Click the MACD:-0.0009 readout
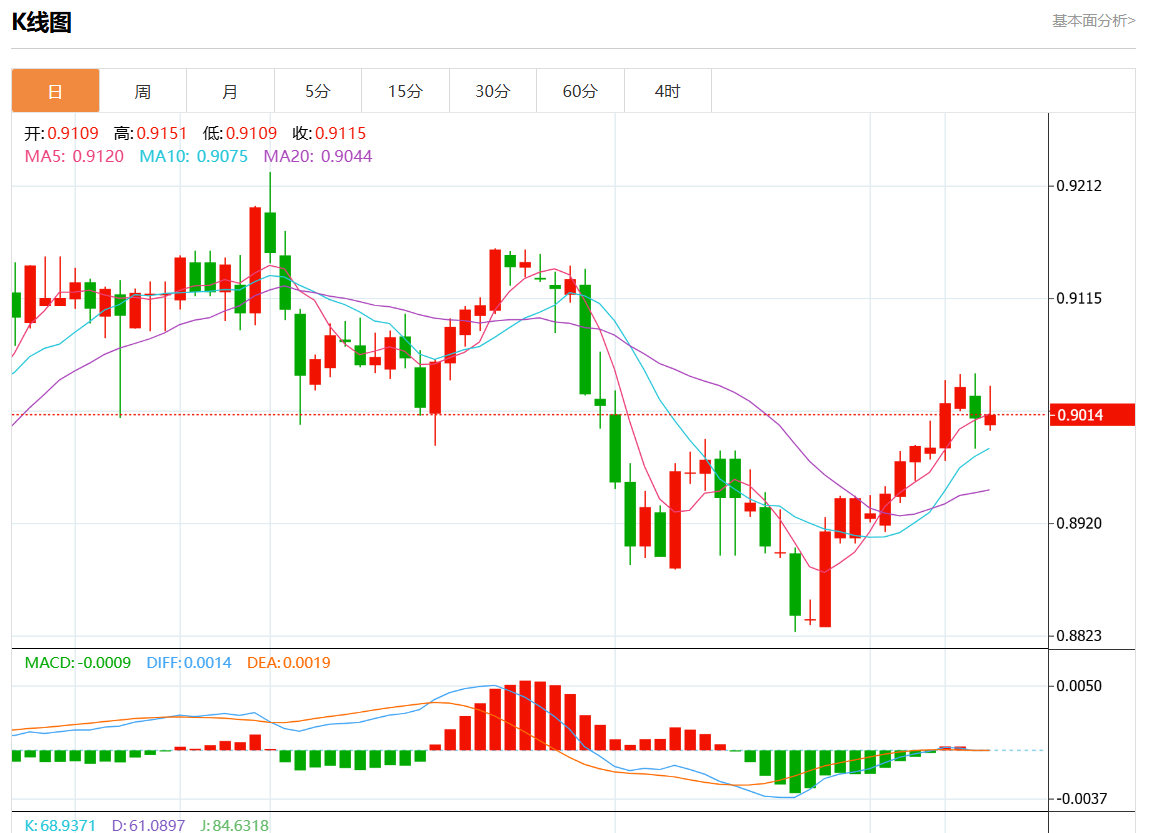This screenshot has width=1152, height=833. click(x=78, y=663)
